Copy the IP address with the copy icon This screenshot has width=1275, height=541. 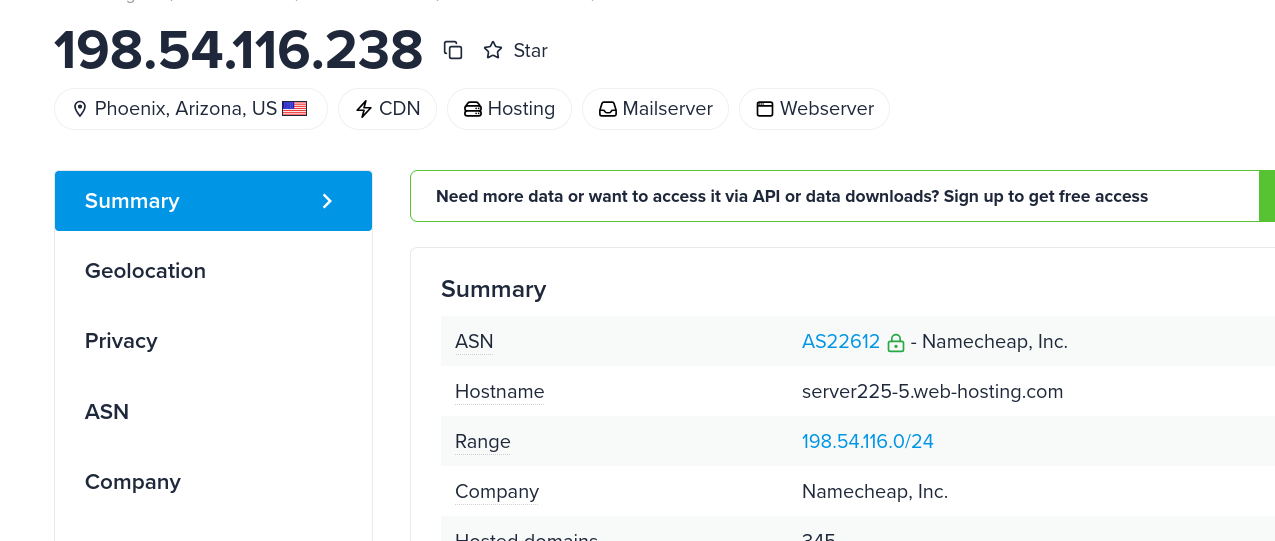[x=453, y=50]
